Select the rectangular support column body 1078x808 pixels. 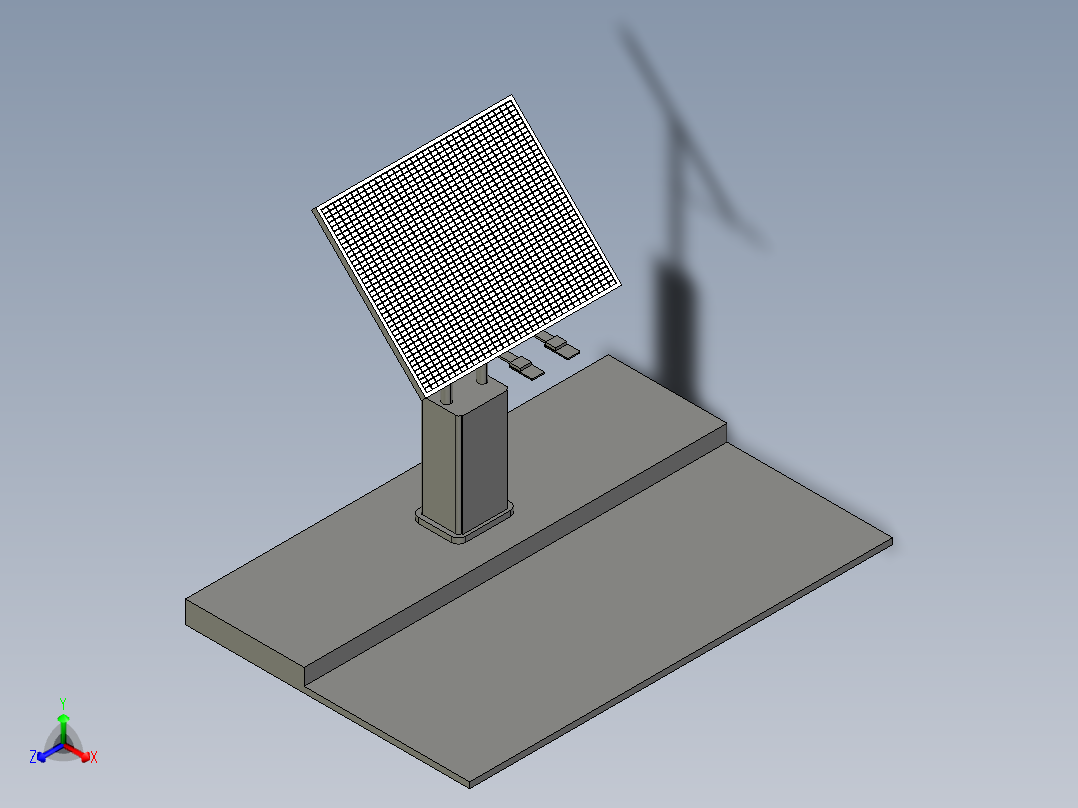click(x=465, y=457)
